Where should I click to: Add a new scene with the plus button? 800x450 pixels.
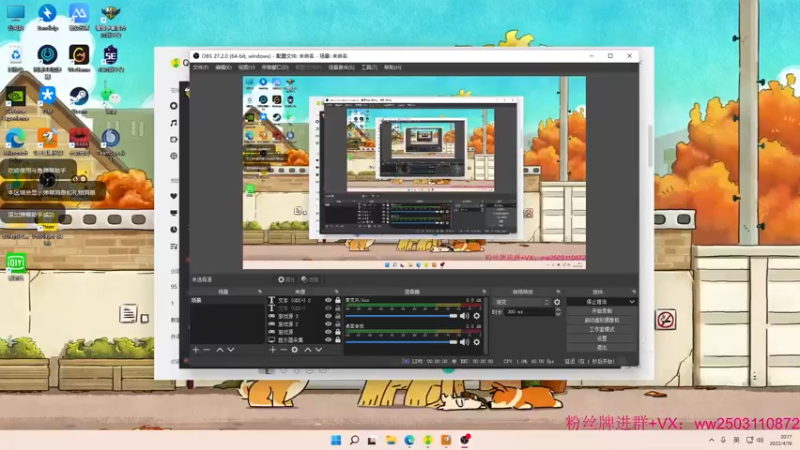196,350
